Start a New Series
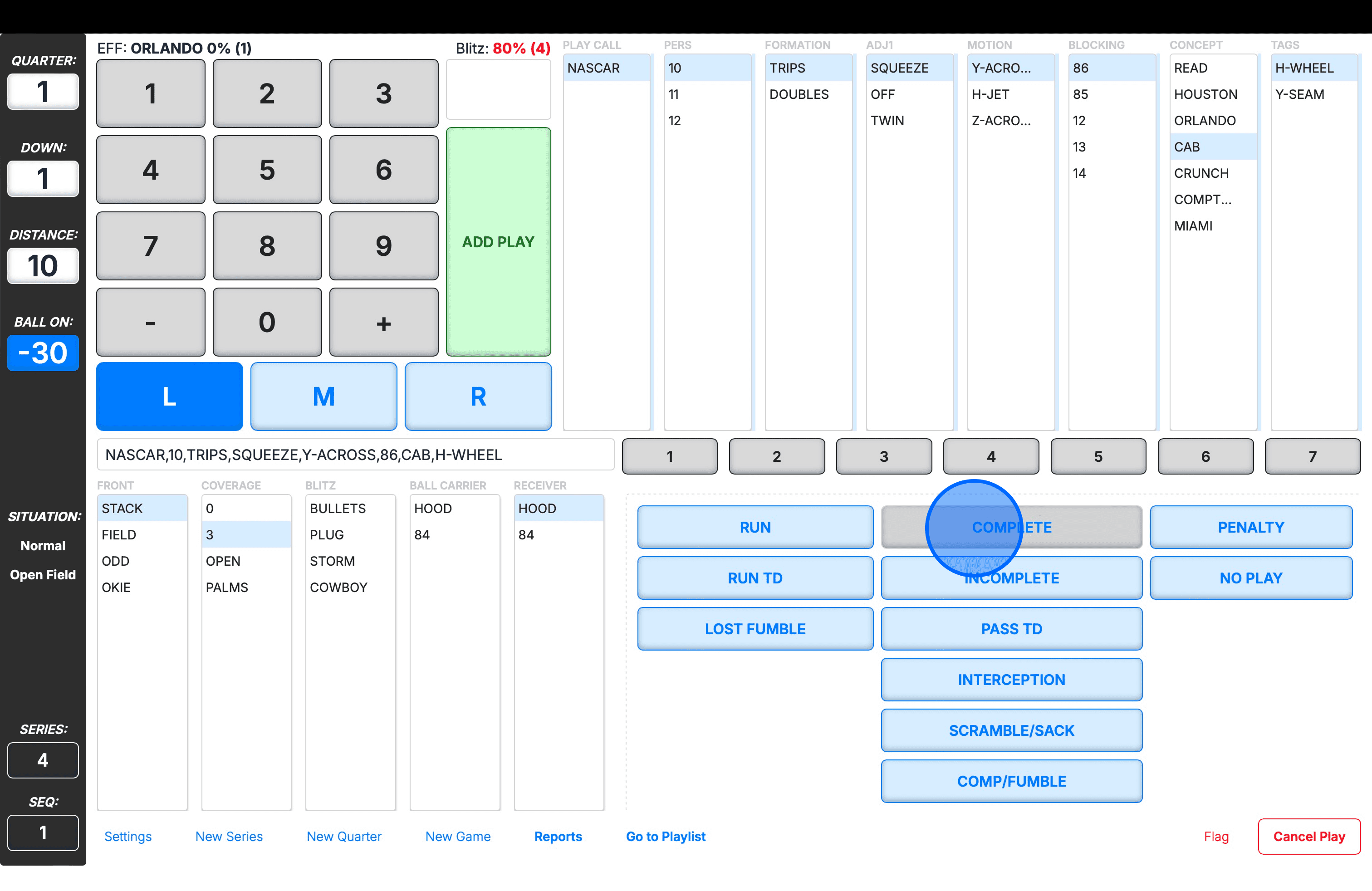The height and width of the screenshot is (891, 1372). point(229,836)
